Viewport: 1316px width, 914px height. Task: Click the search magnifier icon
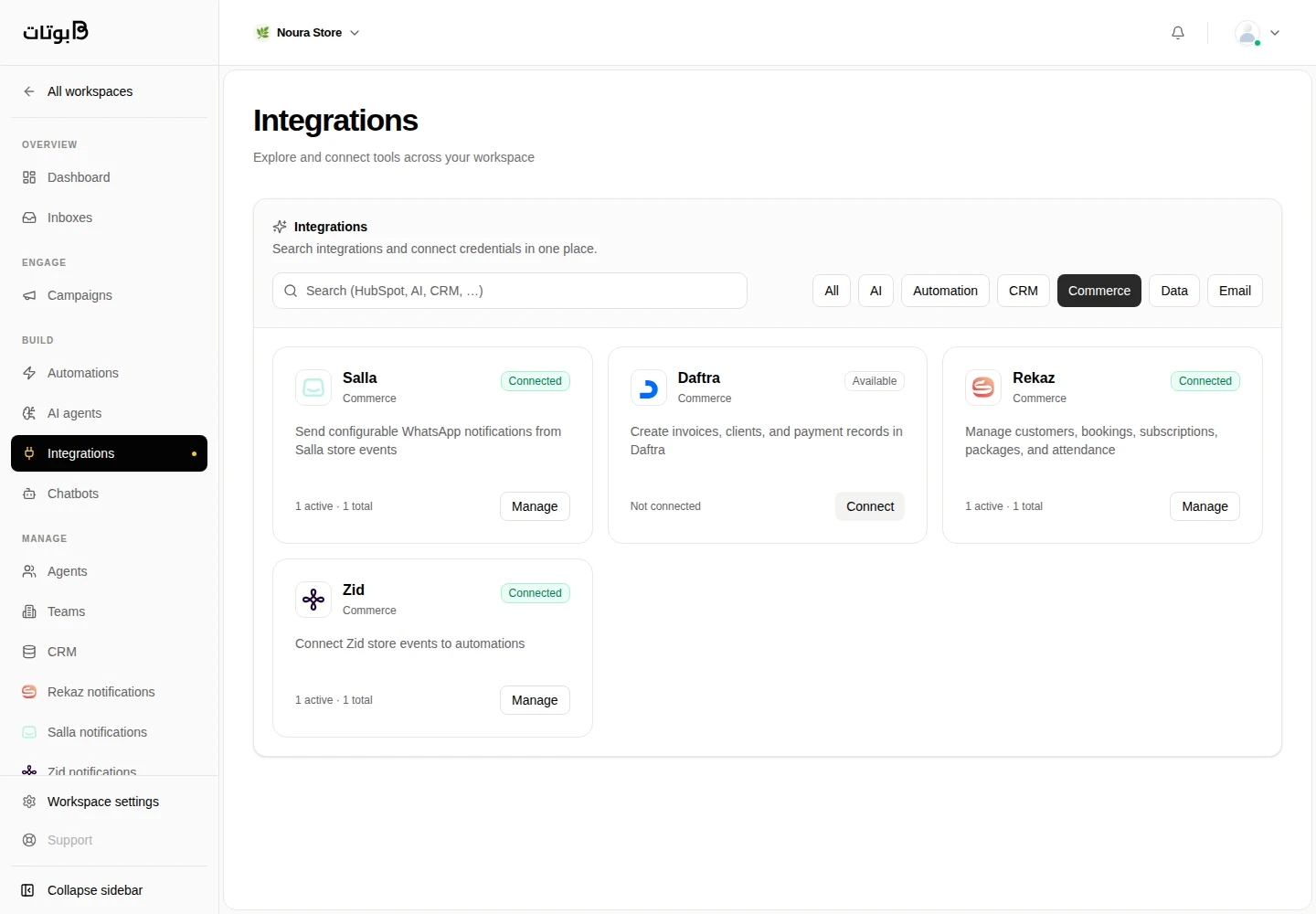[x=291, y=291]
